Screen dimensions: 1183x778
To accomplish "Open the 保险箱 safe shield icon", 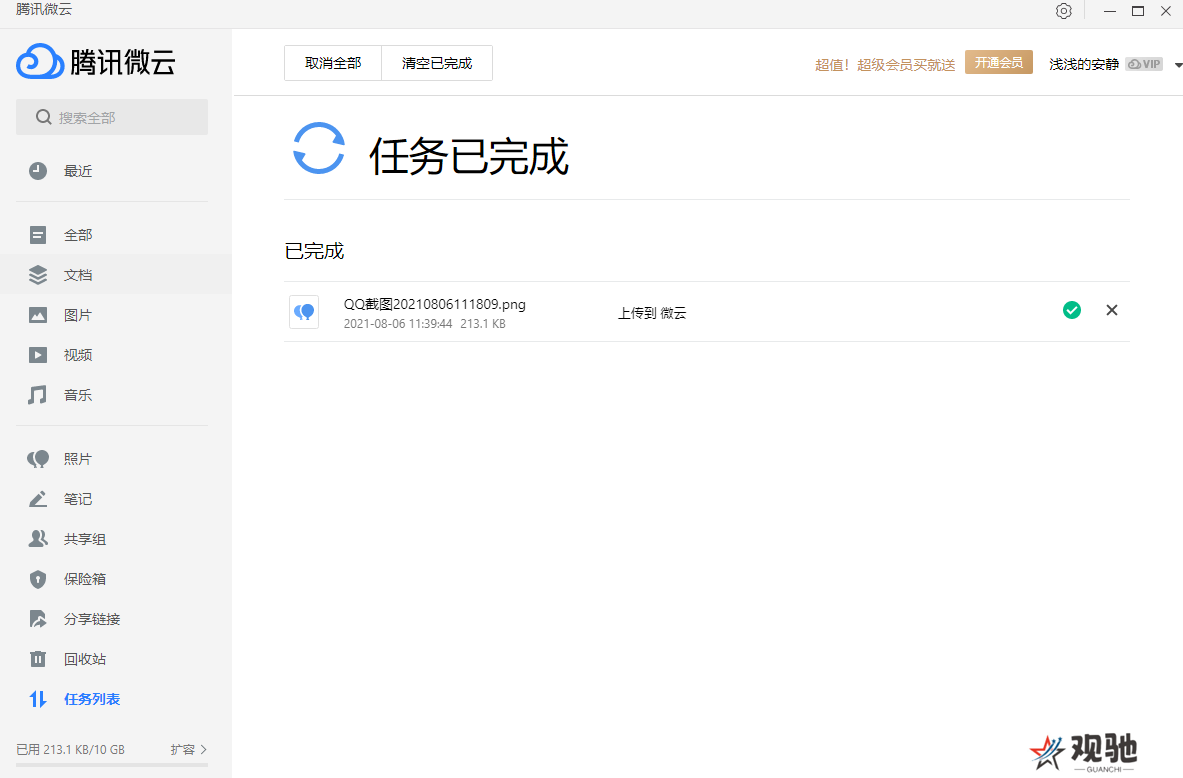I will coord(38,579).
